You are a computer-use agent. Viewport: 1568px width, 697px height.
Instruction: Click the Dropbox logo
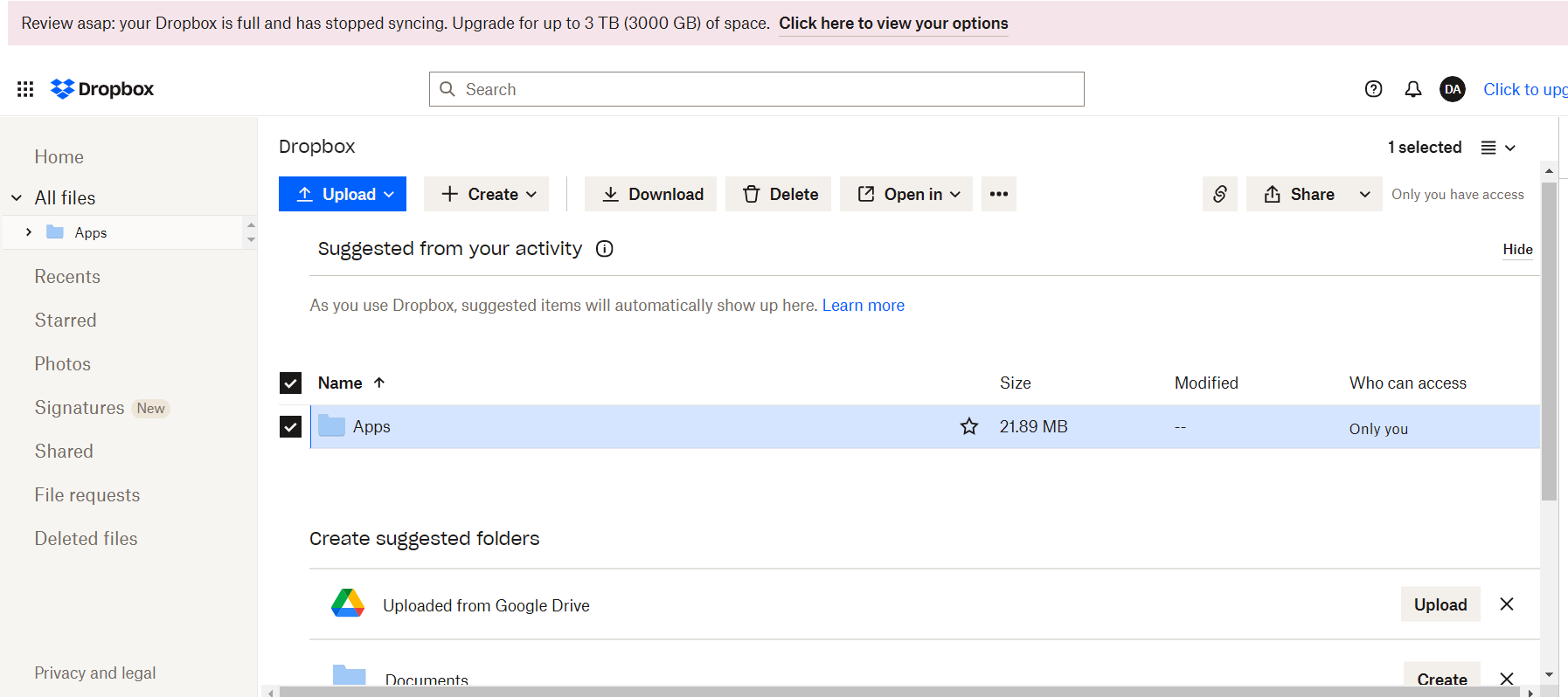coord(102,89)
